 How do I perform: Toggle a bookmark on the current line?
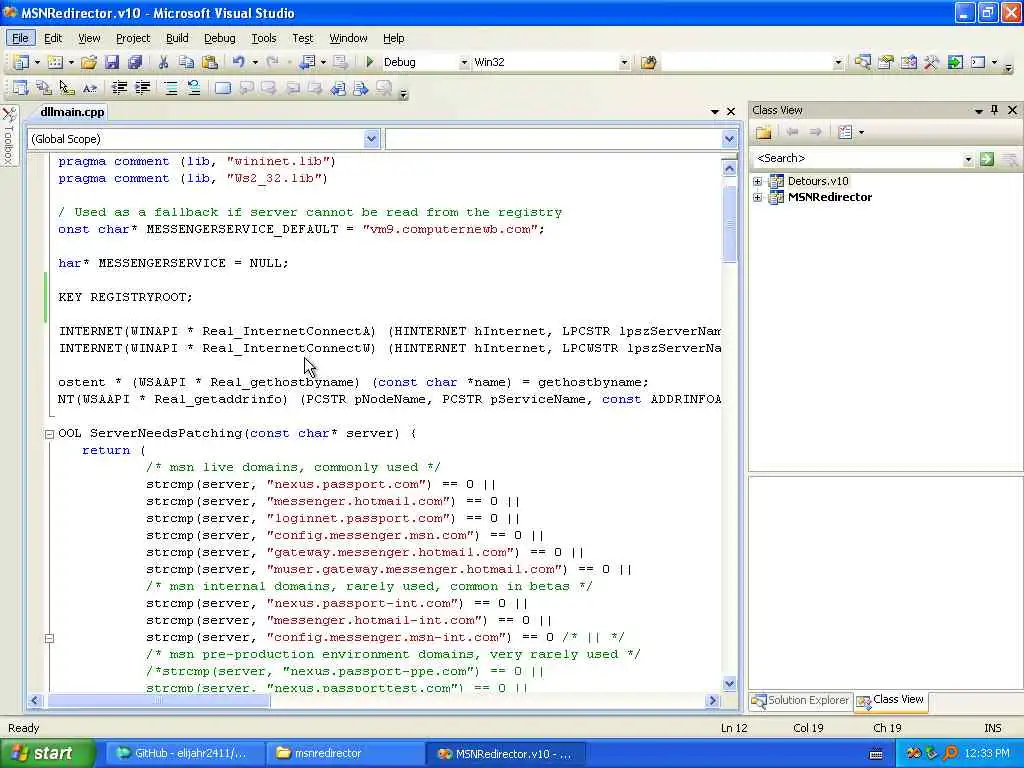point(222,88)
